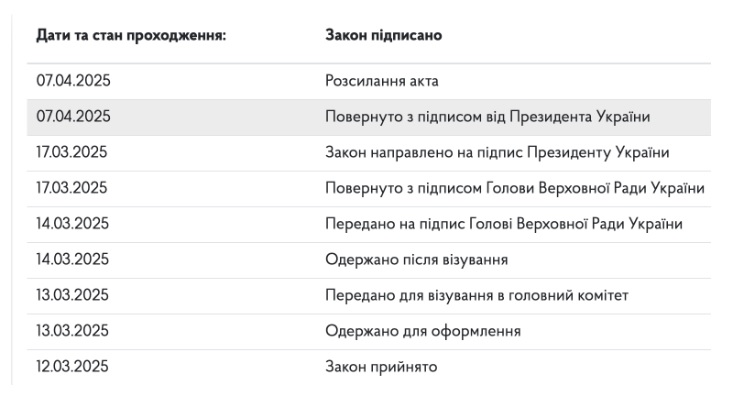754x398 pixels.
Task: Click date 12.03.2025 beside 'Закон прийнято'
Action: point(72,366)
